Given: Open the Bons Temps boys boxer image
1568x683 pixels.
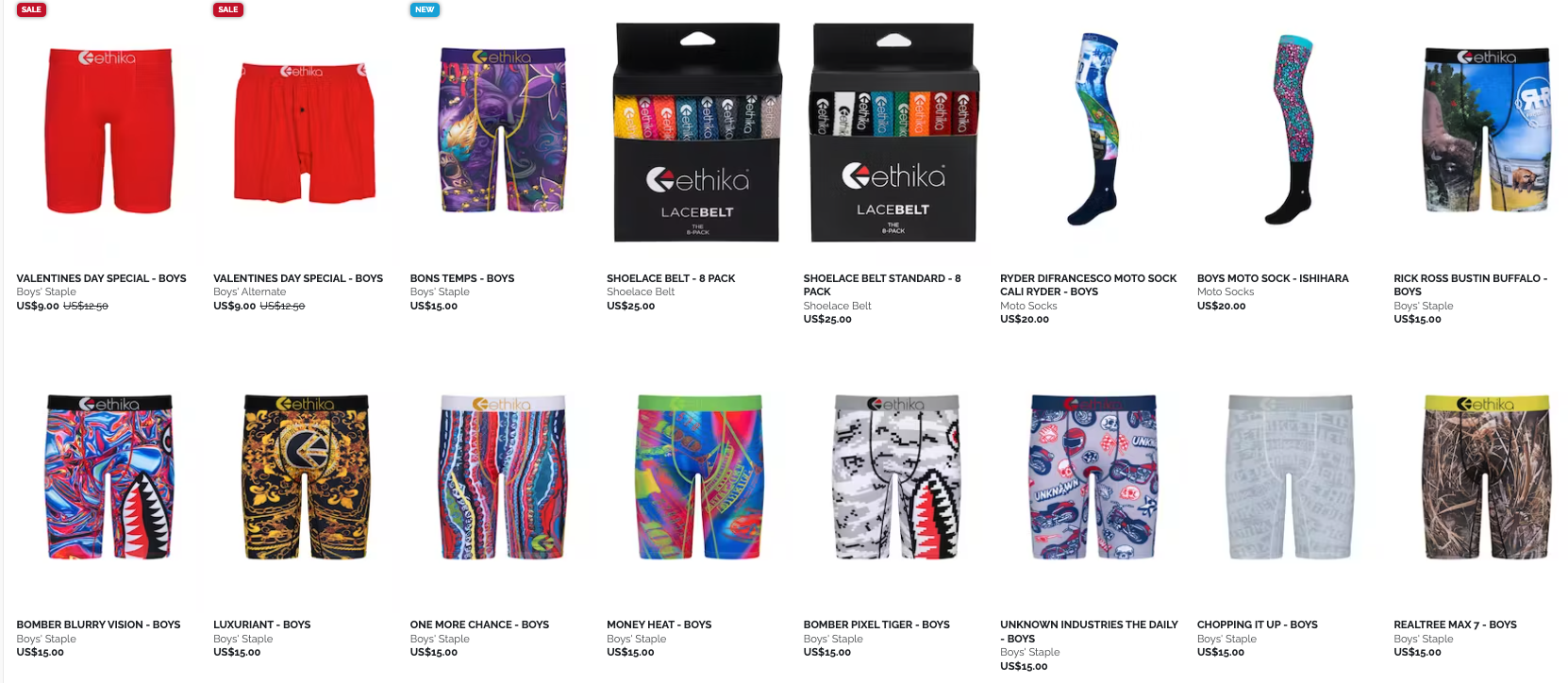Looking at the screenshot, I should (x=502, y=130).
